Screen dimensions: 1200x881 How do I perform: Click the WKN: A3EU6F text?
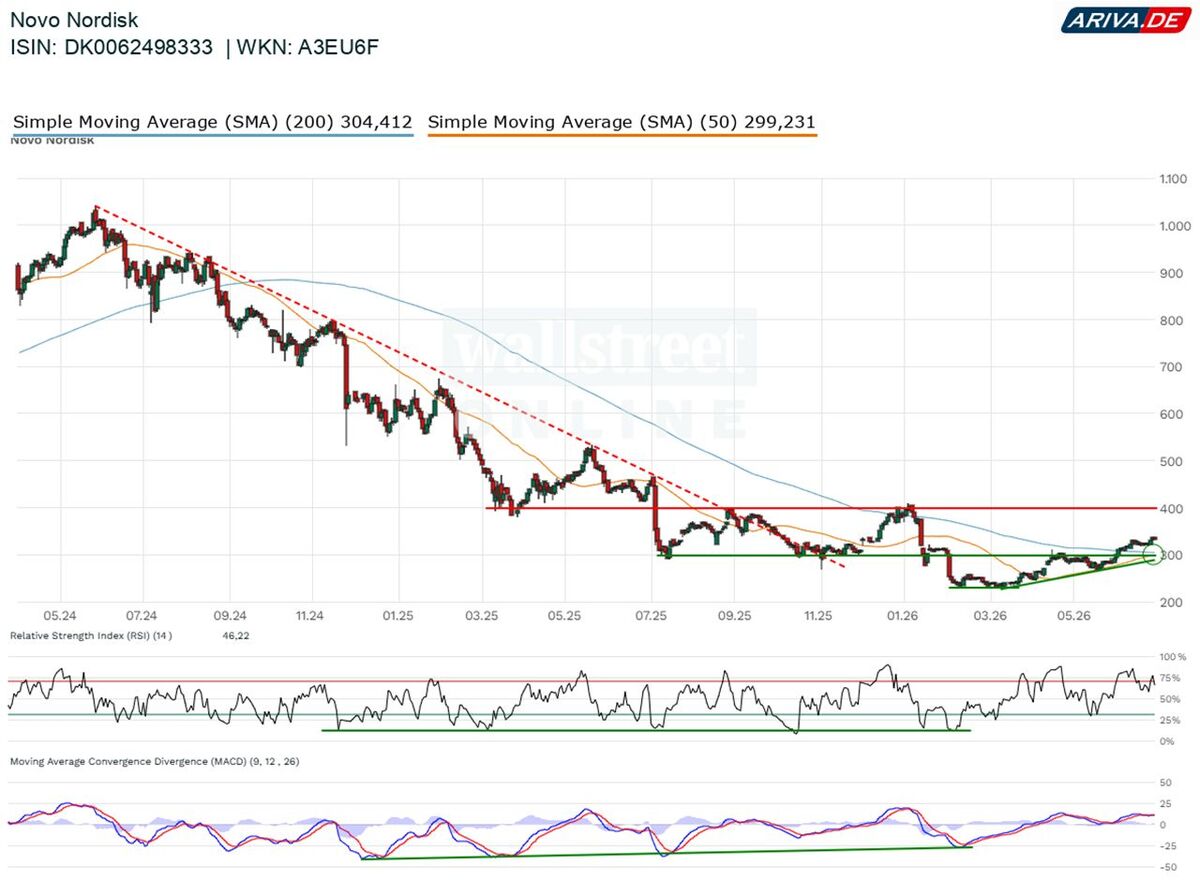308,47
